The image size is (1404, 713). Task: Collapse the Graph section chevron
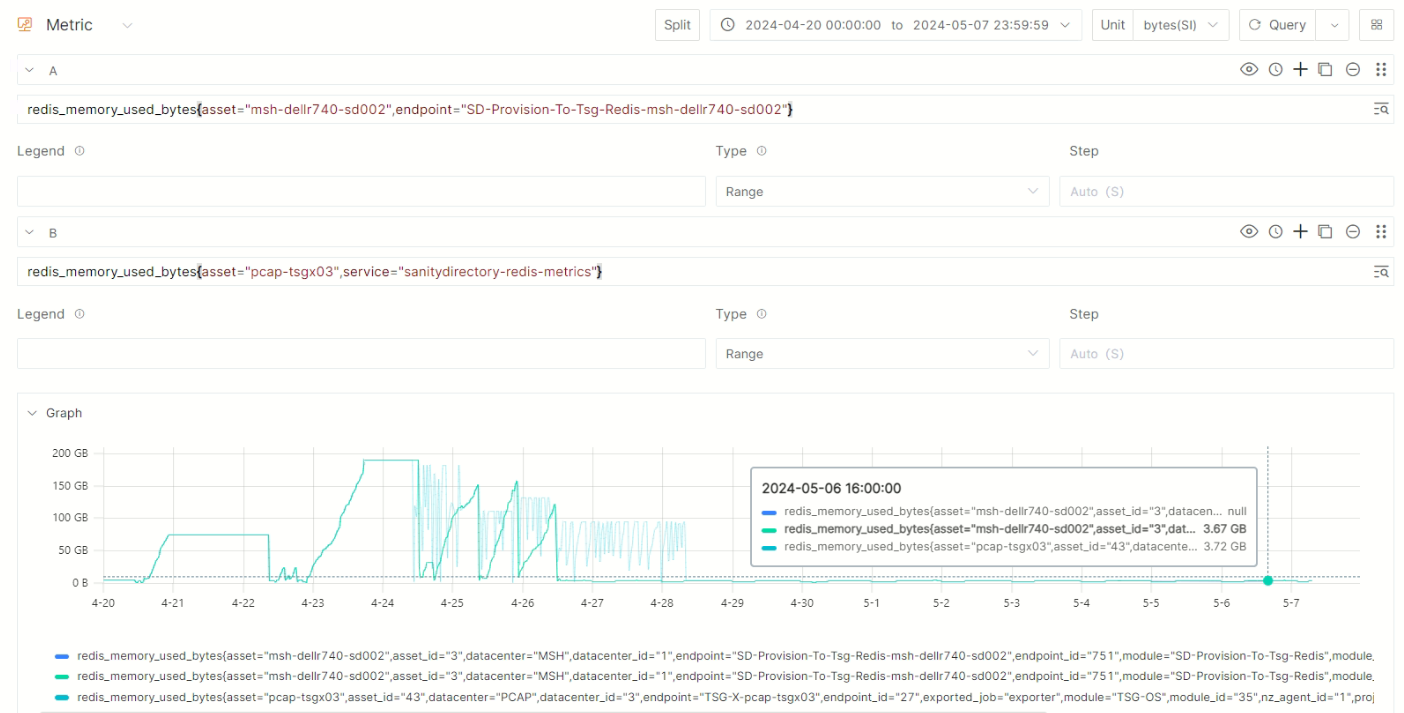[30, 413]
